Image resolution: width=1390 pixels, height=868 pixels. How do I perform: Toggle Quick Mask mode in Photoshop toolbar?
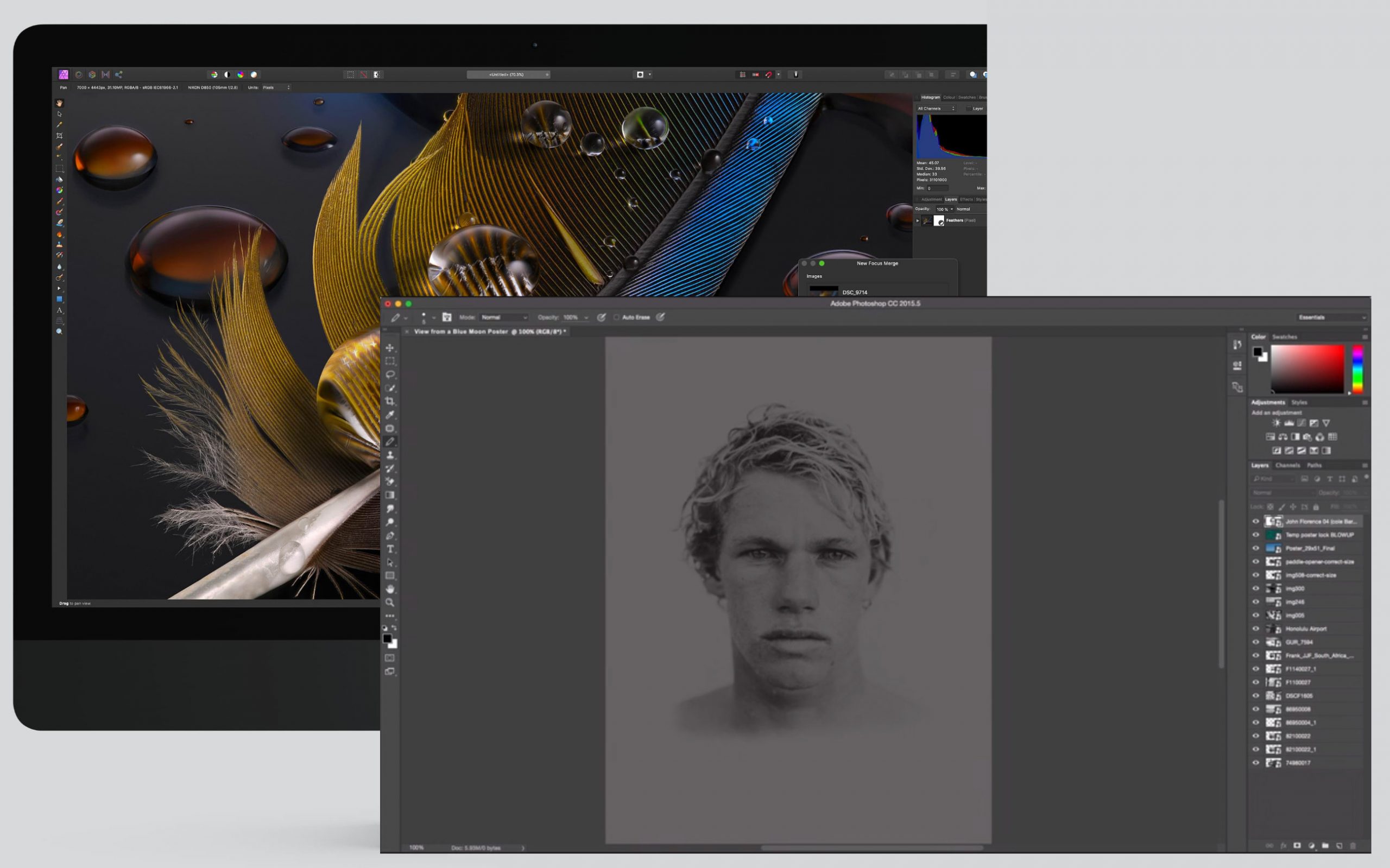(x=390, y=658)
